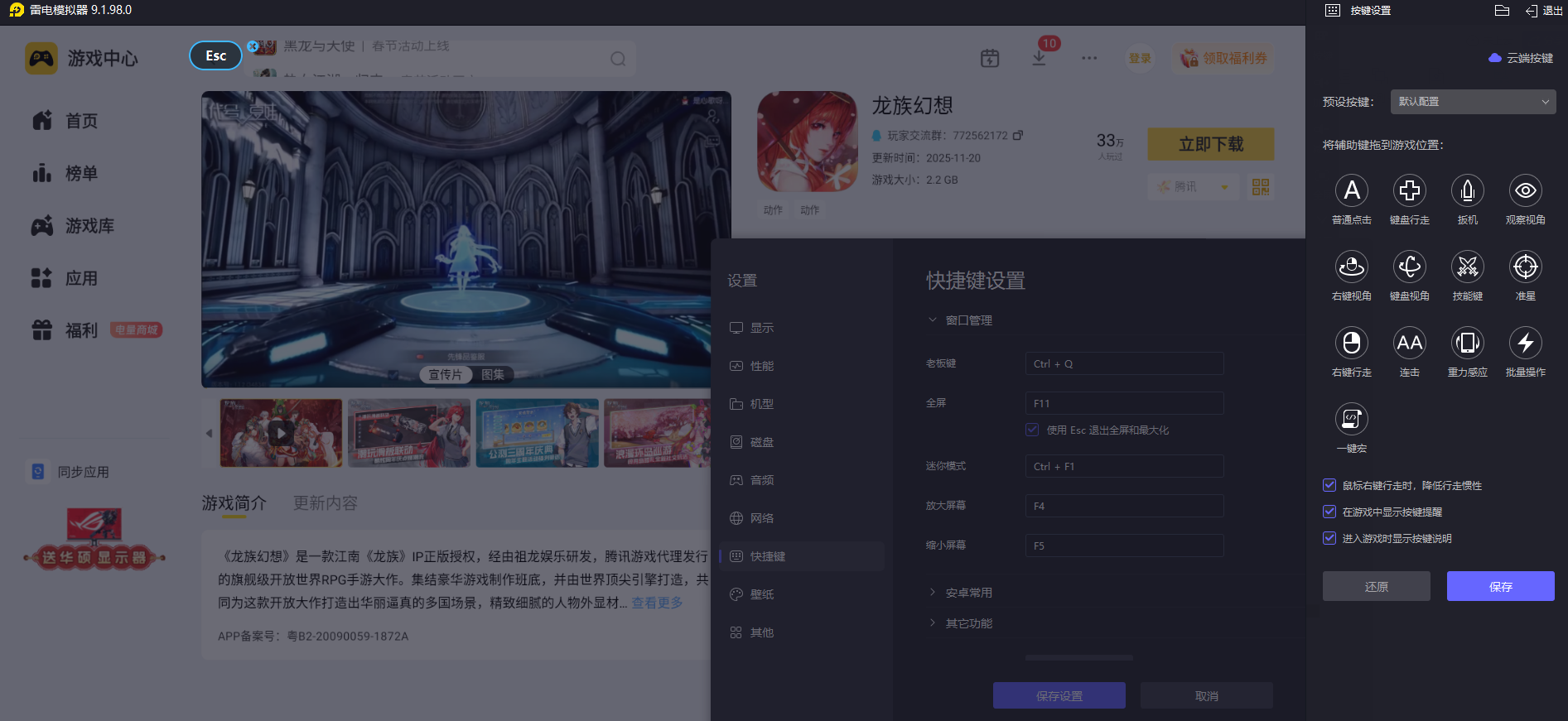Open the downloads icon with badge 10
This screenshot has height=721, width=1568.
click(1039, 58)
